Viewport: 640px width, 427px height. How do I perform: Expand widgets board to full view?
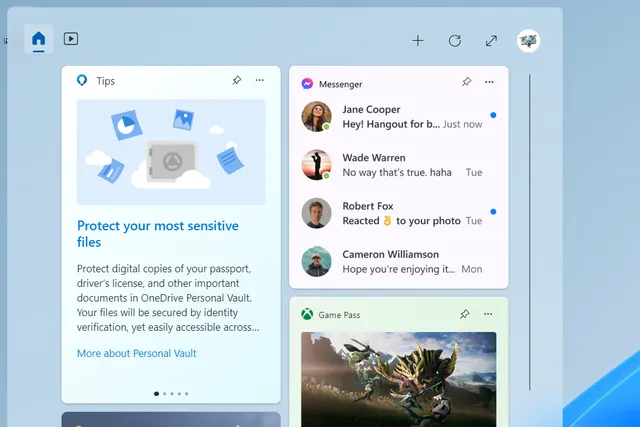tap(491, 41)
